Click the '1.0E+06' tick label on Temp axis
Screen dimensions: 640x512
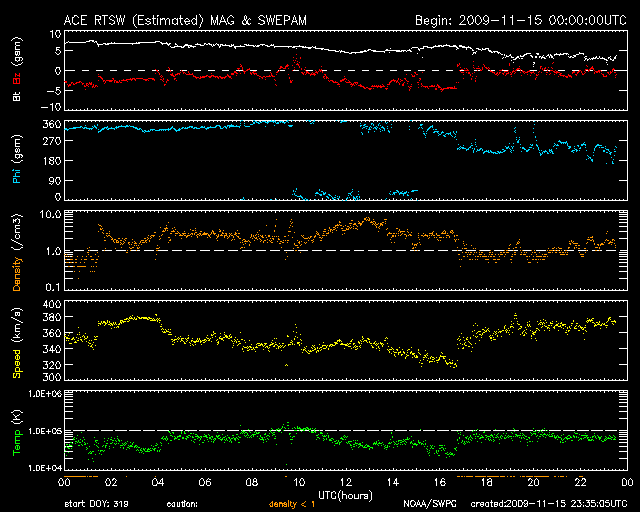(x=45, y=394)
